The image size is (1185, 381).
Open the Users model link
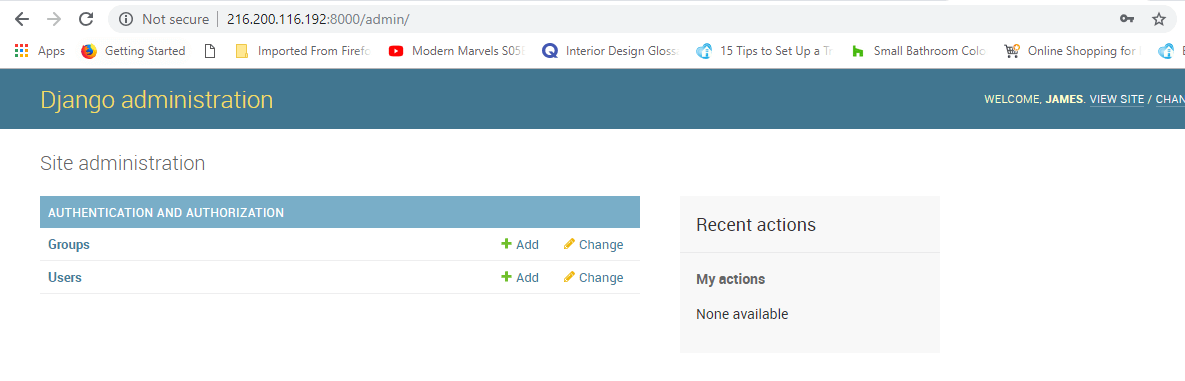tap(65, 277)
